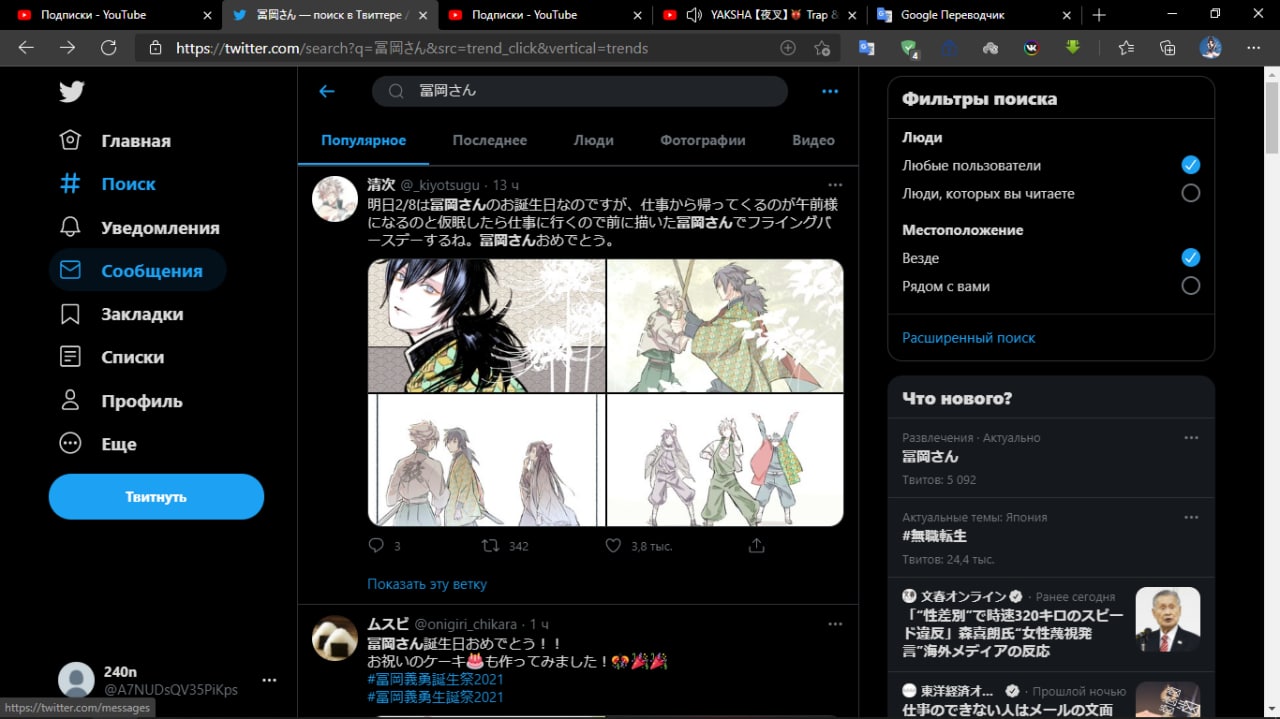
Task: Click the Twitter bird logo
Action: (x=71, y=91)
